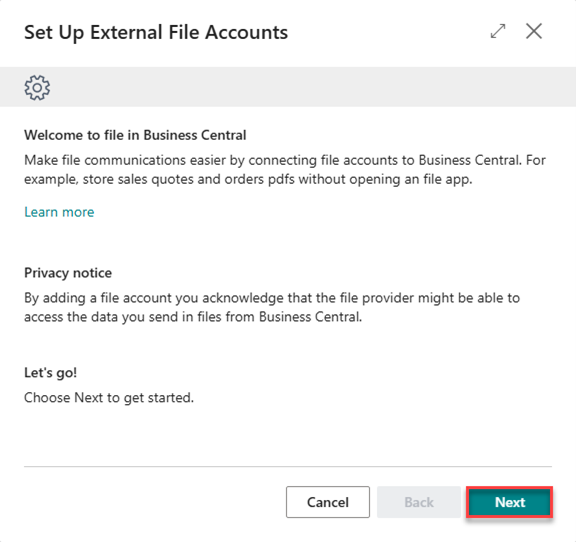This screenshot has width=576, height=542.
Task: Click the access the data you send sentence
Action: coord(193,317)
